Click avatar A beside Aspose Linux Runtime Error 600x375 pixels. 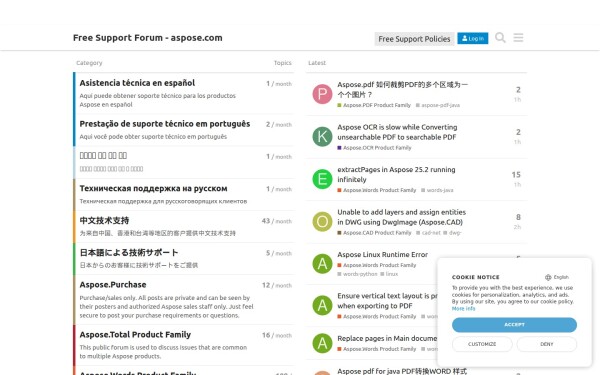click(x=322, y=264)
